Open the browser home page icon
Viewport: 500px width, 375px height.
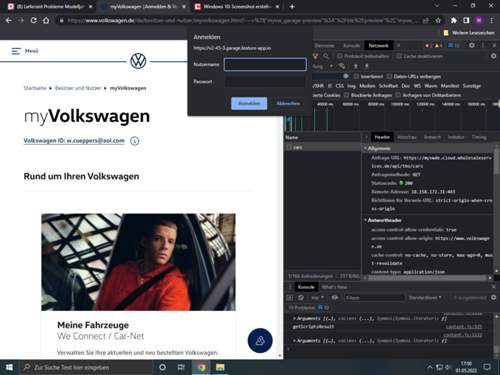click(x=46, y=20)
